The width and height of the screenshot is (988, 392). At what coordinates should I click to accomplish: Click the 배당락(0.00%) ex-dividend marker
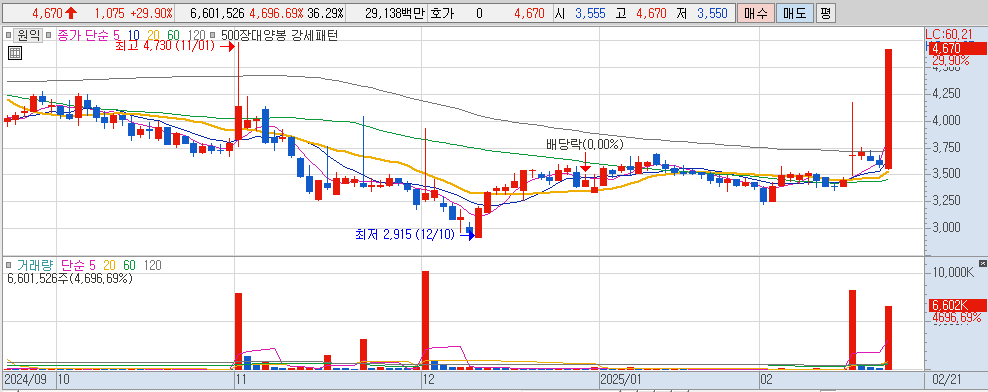(585, 144)
